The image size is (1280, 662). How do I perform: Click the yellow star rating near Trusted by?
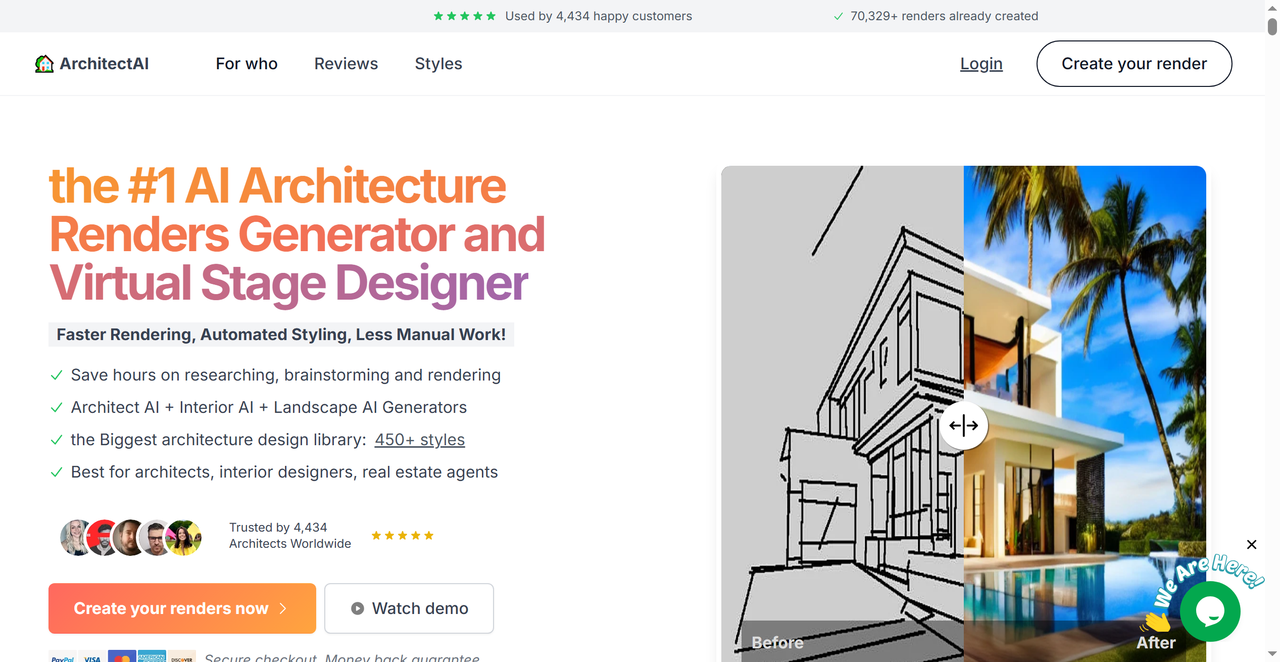[x=402, y=536]
